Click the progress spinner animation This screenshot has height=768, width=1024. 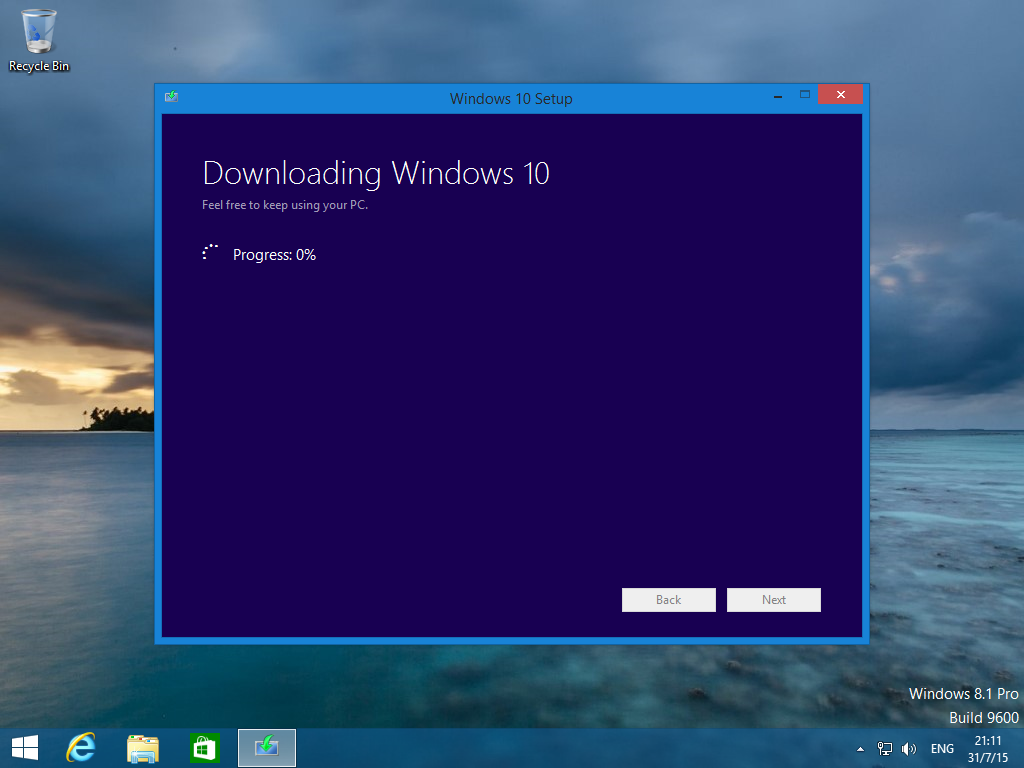[x=210, y=253]
